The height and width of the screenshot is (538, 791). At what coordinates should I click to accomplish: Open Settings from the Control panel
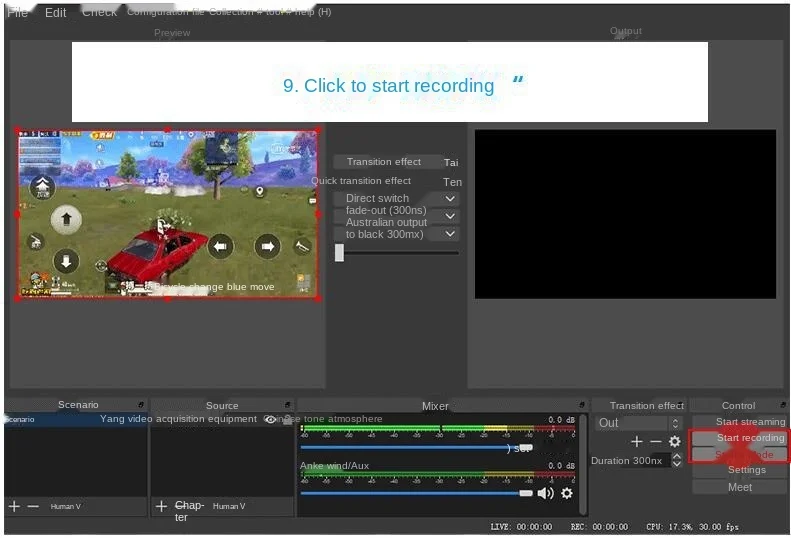740,470
